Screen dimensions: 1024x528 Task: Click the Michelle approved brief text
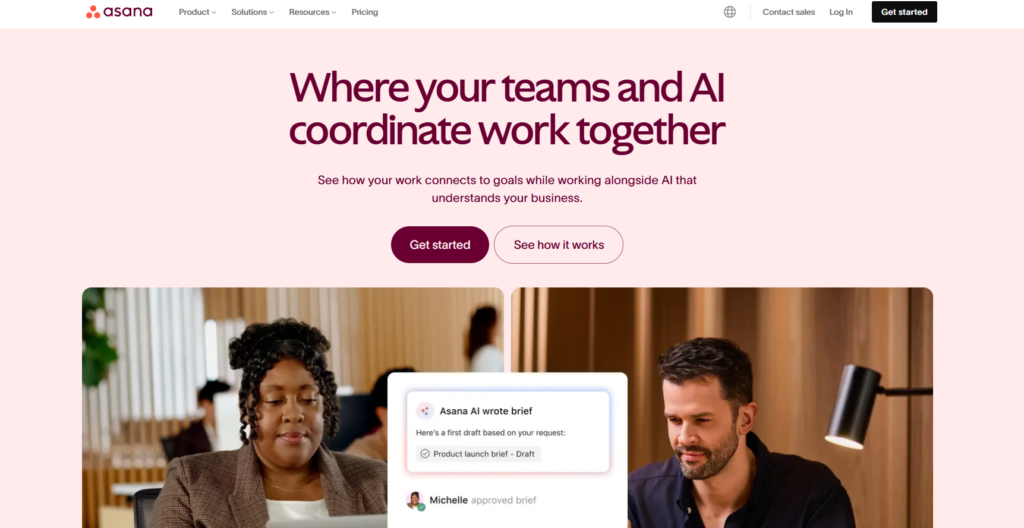pyautogui.click(x=483, y=501)
